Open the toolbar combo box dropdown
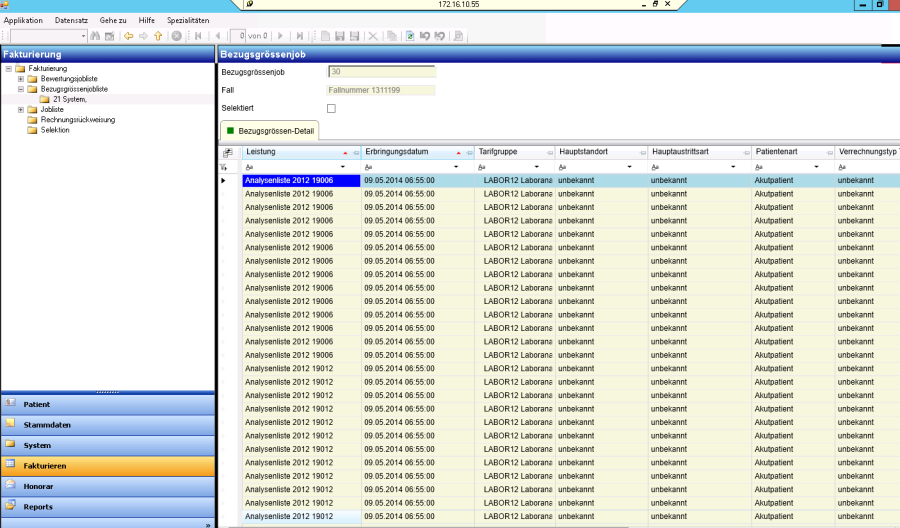The height and width of the screenshot is (528, 900). (83, 36)
